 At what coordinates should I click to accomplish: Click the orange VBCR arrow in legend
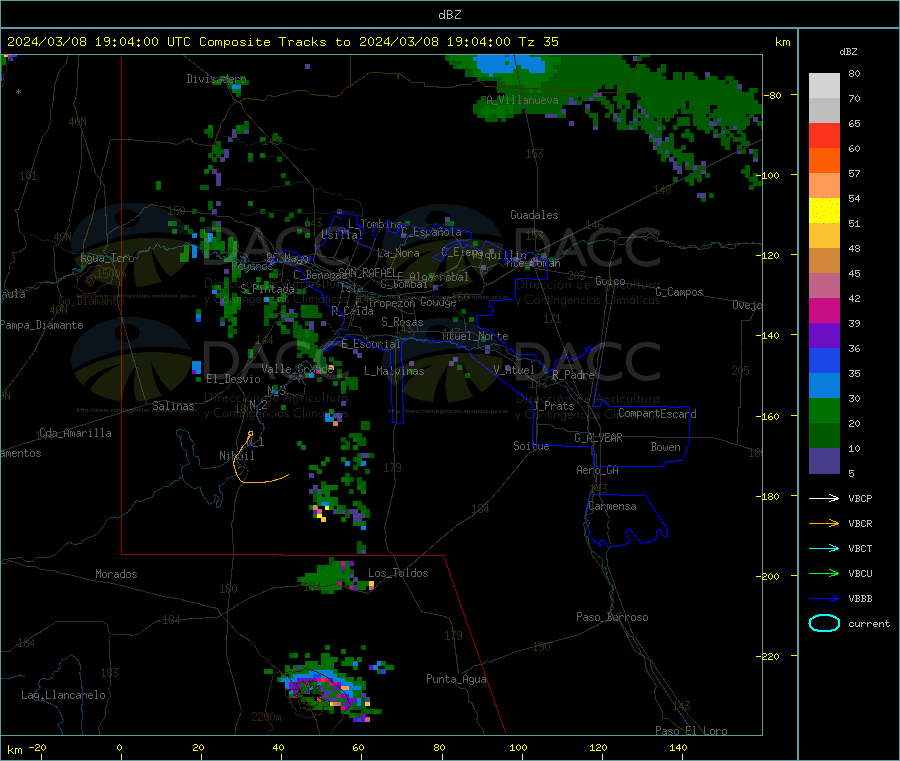824,523
